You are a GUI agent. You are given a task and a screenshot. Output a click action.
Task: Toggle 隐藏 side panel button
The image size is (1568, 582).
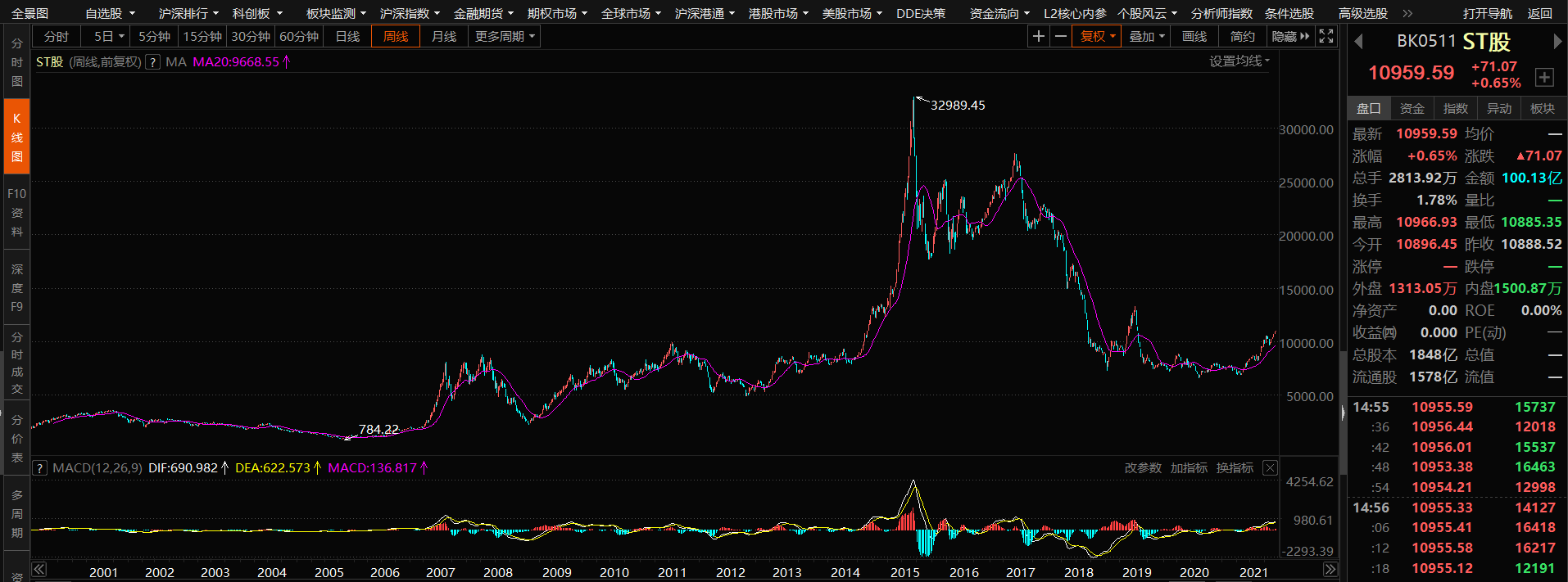1290,36
